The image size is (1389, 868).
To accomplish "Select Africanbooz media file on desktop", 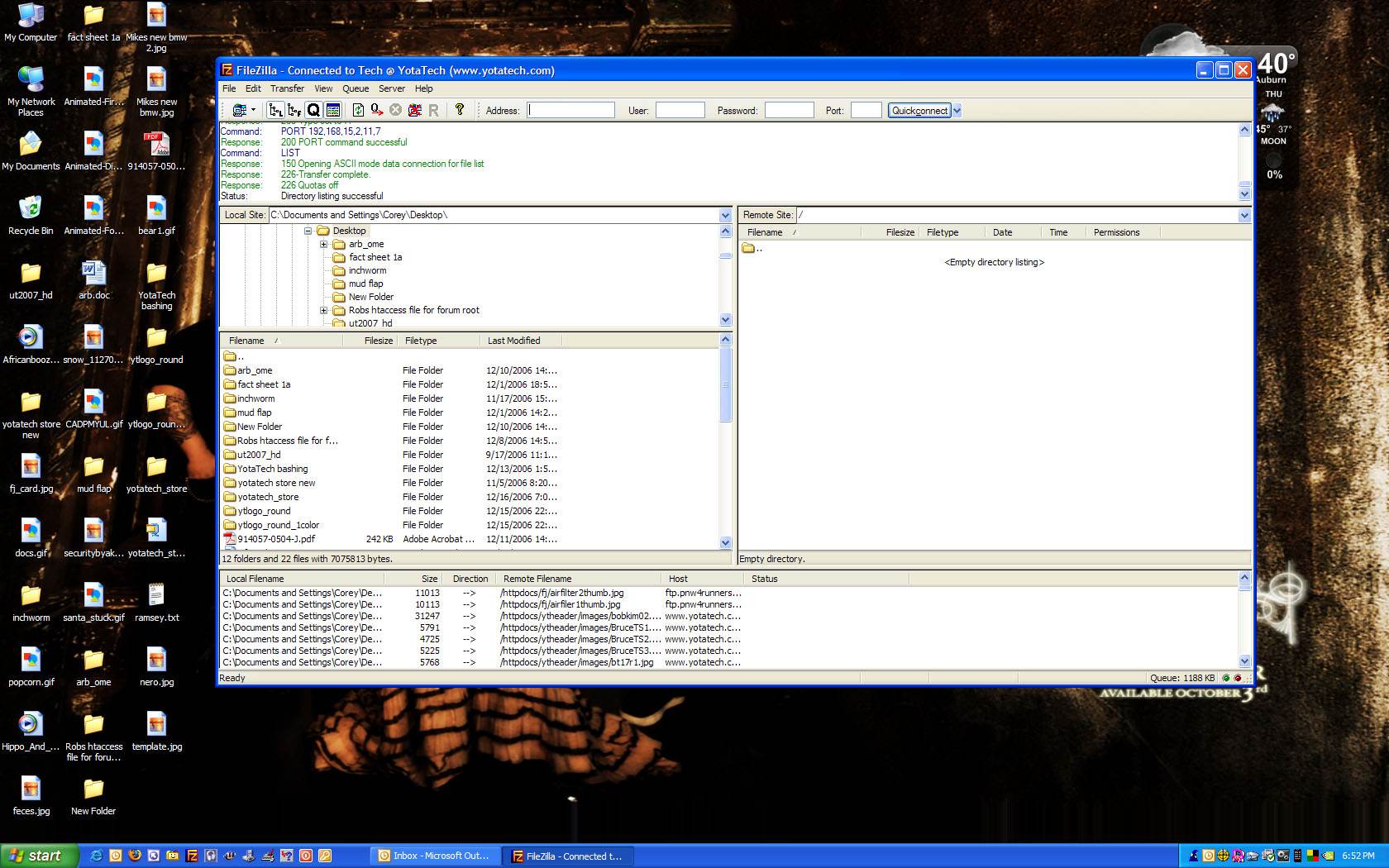I will coord(31,345).
